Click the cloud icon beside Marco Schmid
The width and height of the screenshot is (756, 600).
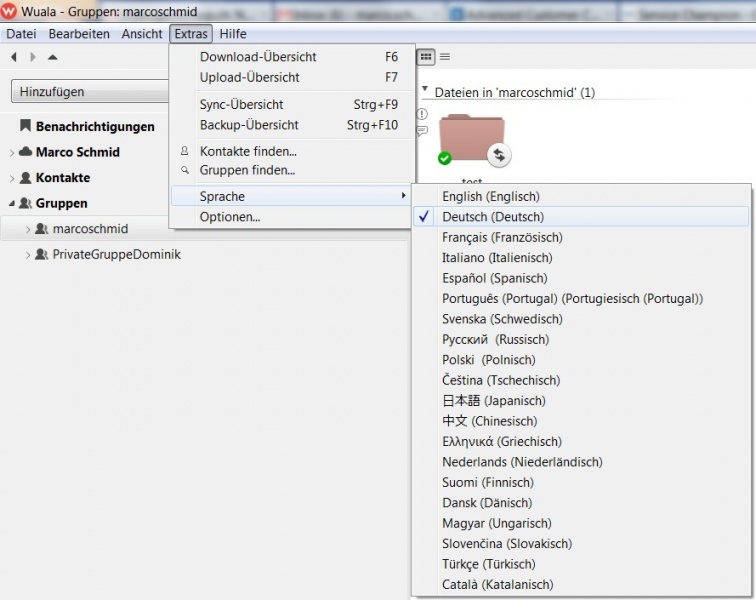coord(25,151)
